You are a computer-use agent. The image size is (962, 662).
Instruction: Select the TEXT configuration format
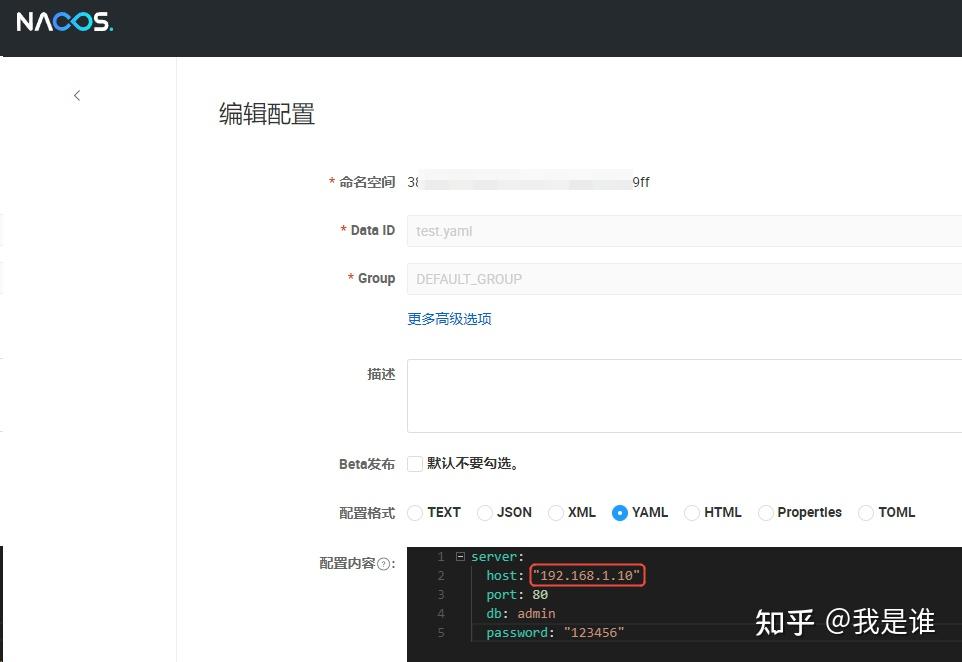point(414,512)
